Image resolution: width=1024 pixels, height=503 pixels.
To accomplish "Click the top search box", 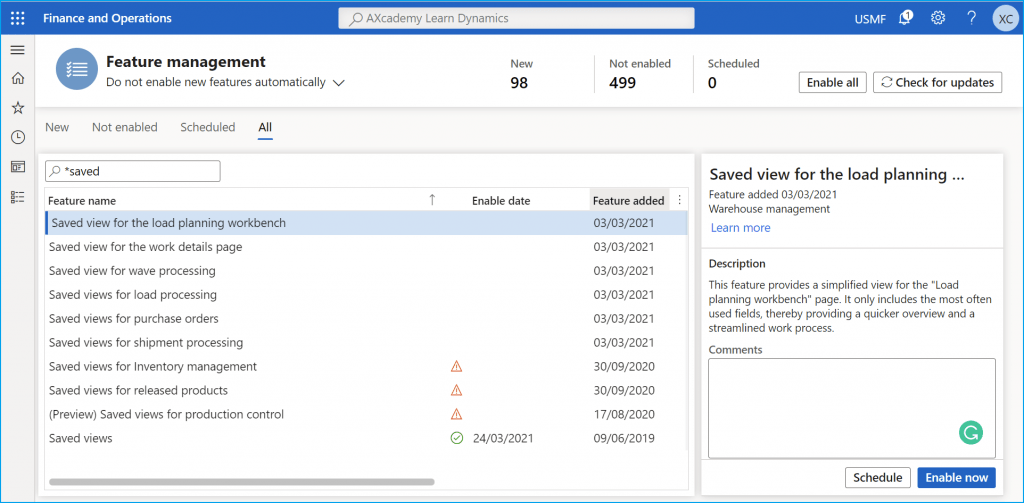I will 516,18.
